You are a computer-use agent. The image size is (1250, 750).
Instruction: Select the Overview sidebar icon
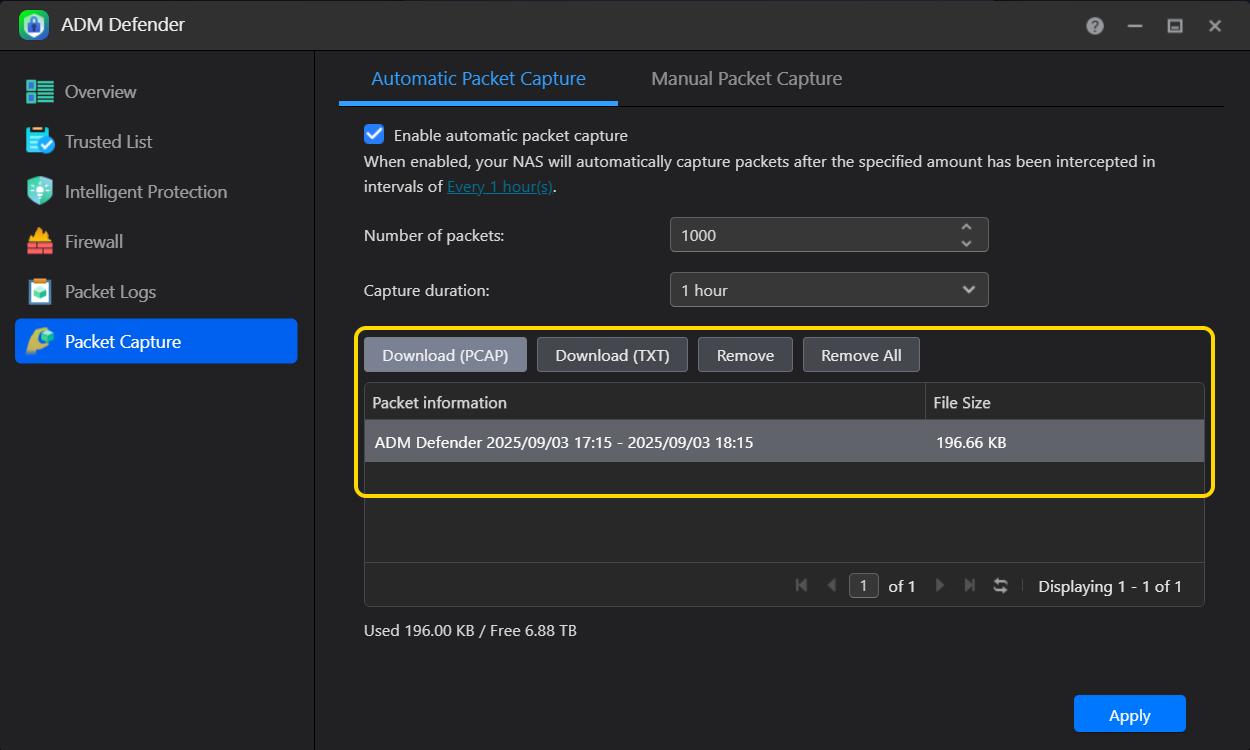(40, 92)
